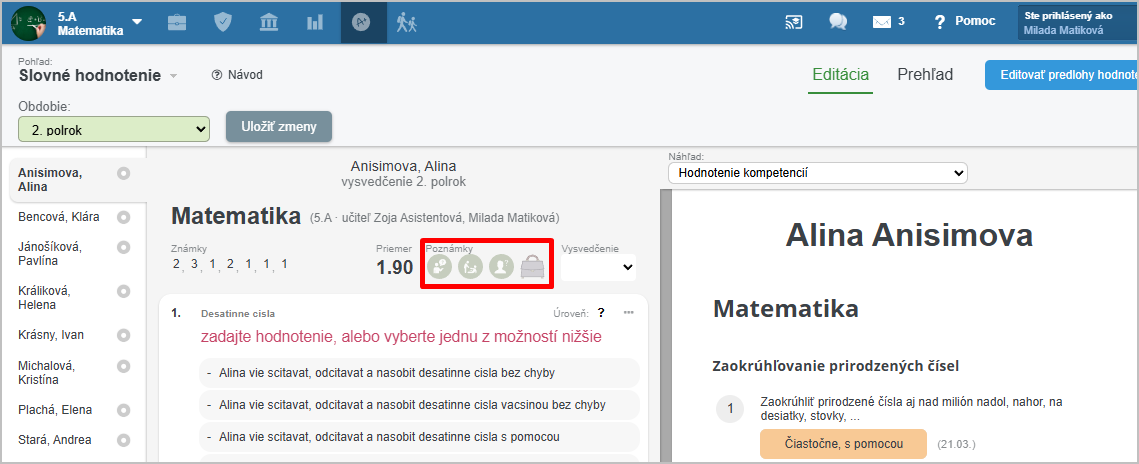Open the Náhľad Hodnotenie kompetencií dropdown
1139x464 pixels.
(x=818, y=173)
